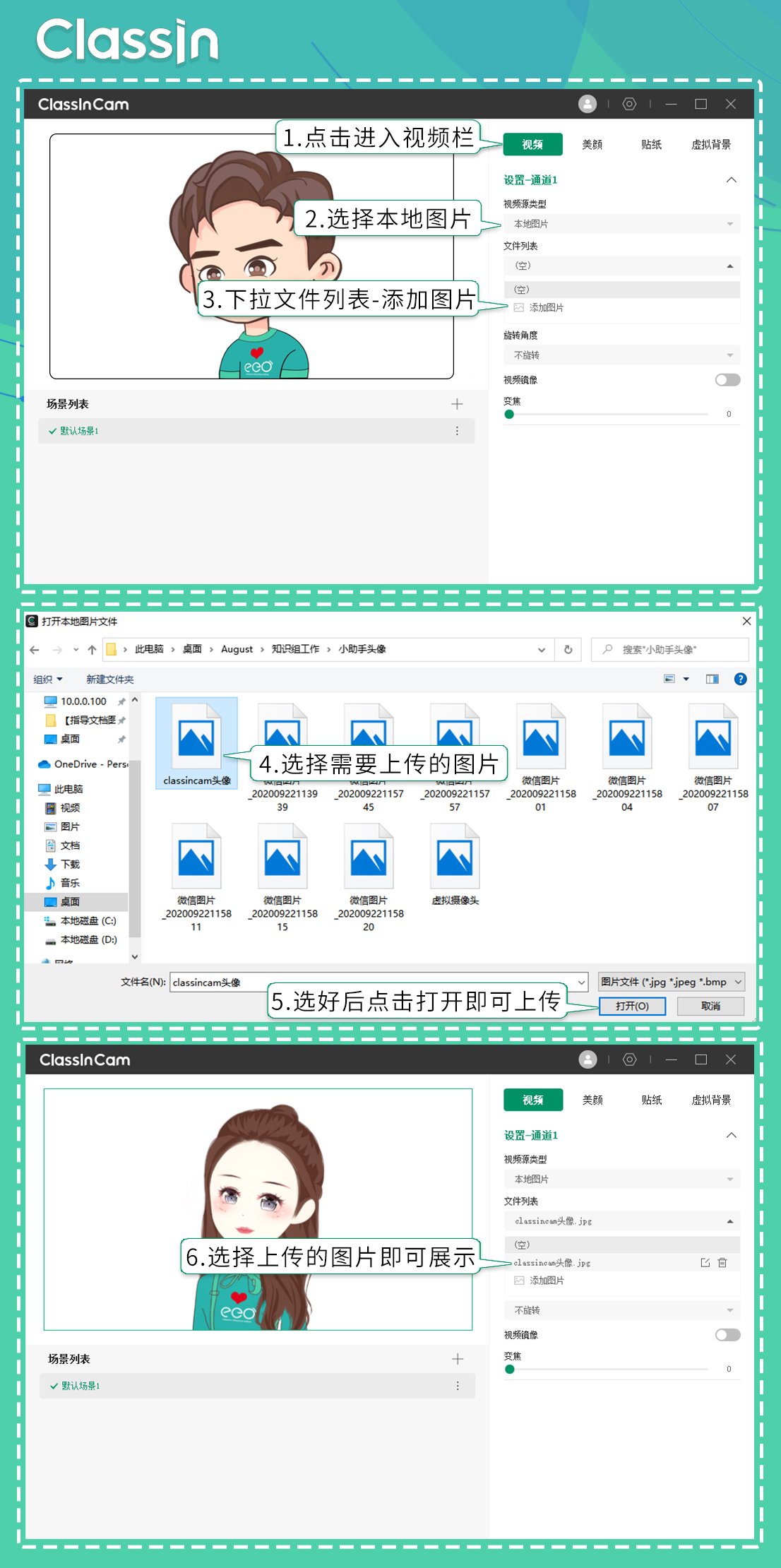The image size is (781, 1568).
Task: Delete classincam头像.jpg using the trash icon
Action: coord(722,1262)
